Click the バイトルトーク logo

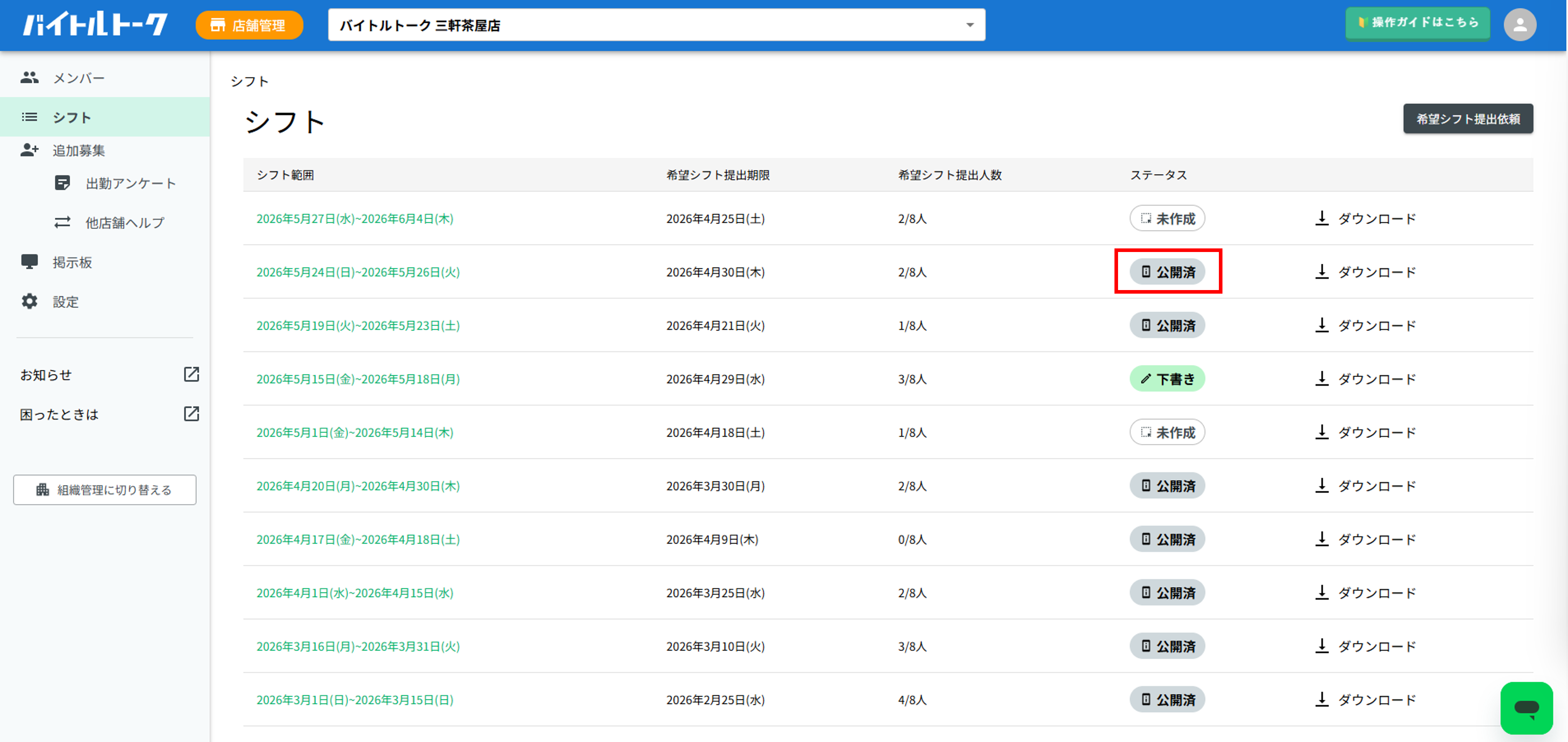pos(95,24)
